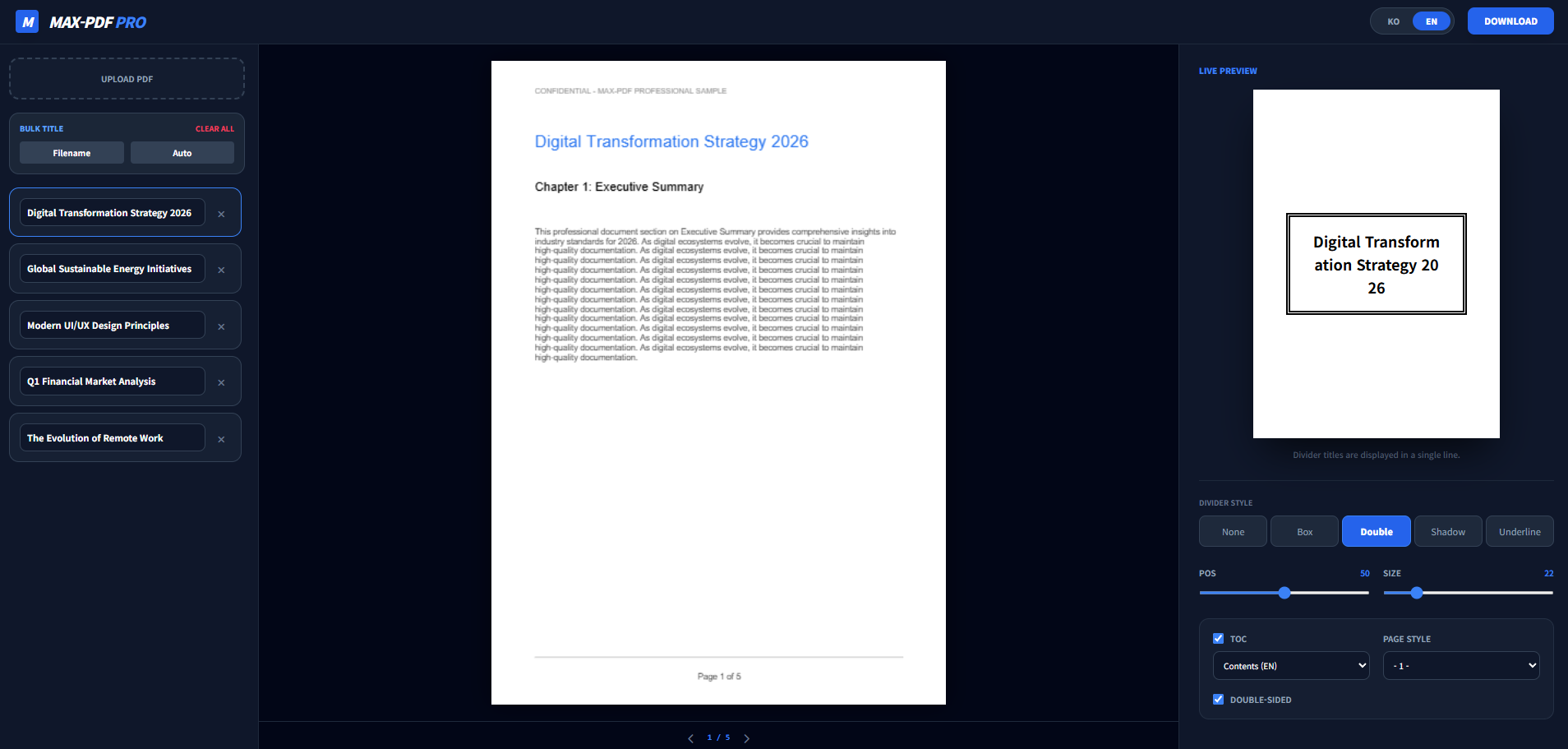
Task: Switch the language toggle to KO
Action: [x=1393, y=21]
